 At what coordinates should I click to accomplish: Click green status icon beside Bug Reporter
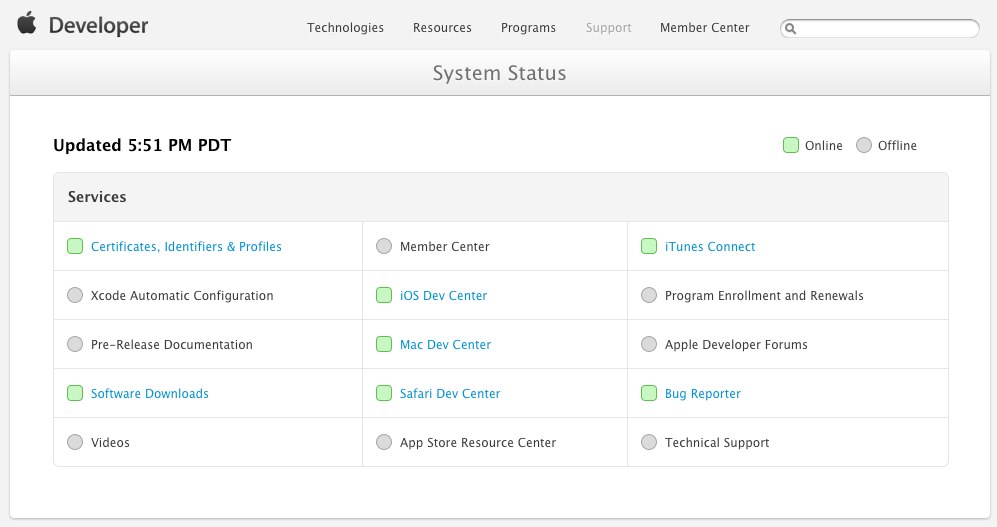point(649,393)
